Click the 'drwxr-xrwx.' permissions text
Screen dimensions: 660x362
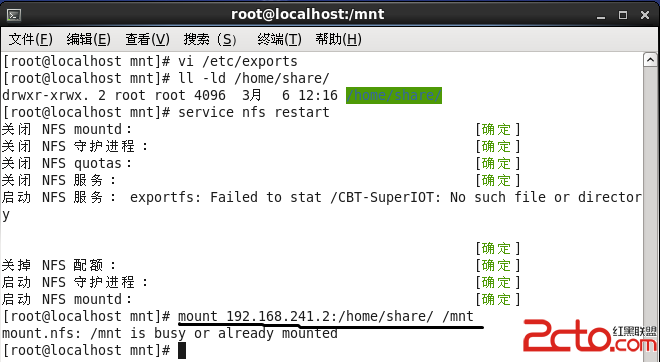tap(45, 95)
